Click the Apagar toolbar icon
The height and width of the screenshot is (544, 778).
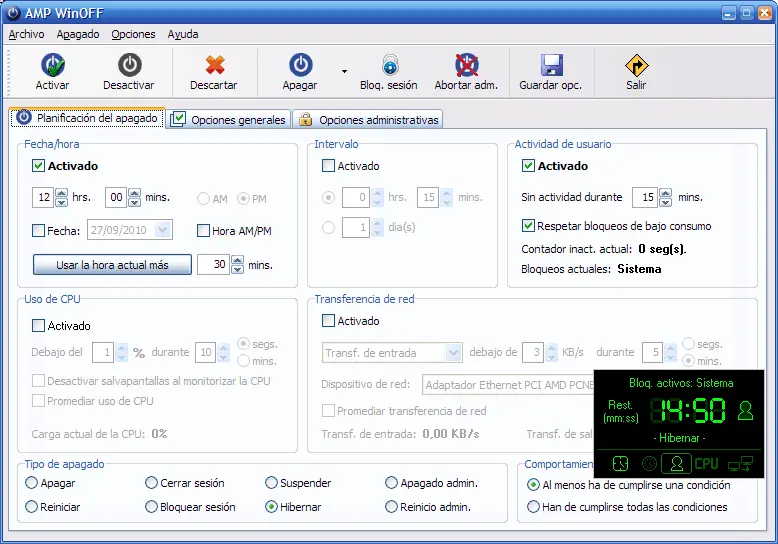[x=300, y=66]
